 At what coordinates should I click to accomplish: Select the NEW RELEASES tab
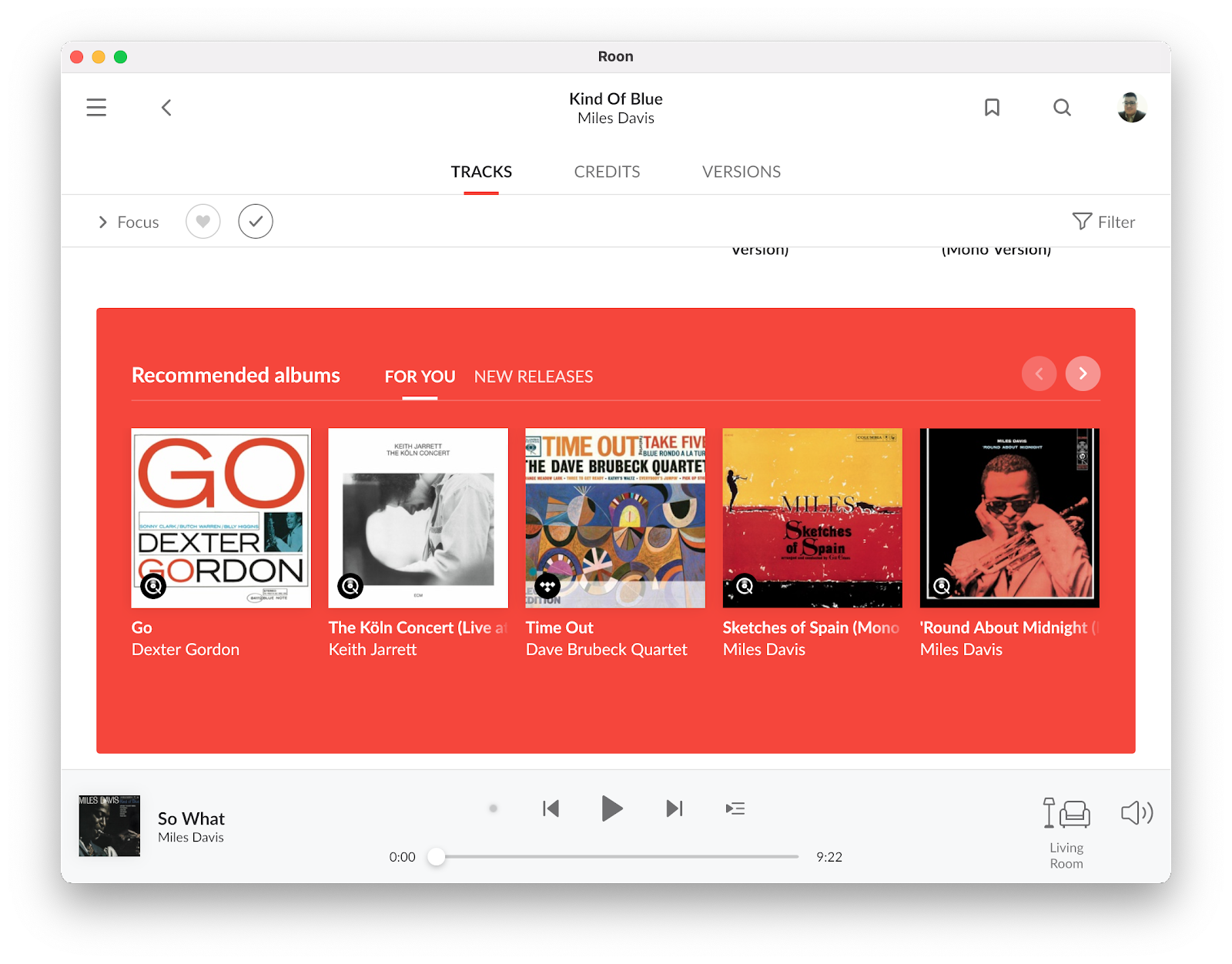tap(534, 377)
